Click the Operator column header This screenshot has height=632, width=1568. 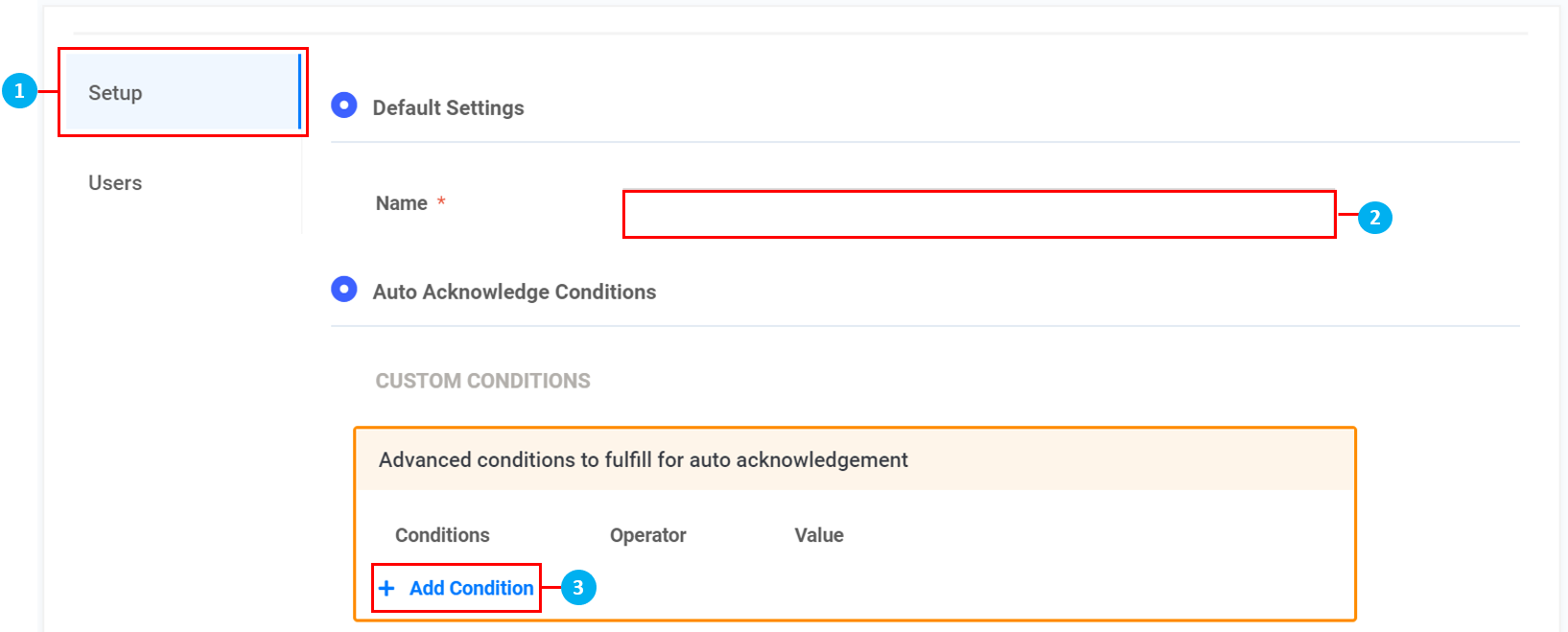pos(647,535)
